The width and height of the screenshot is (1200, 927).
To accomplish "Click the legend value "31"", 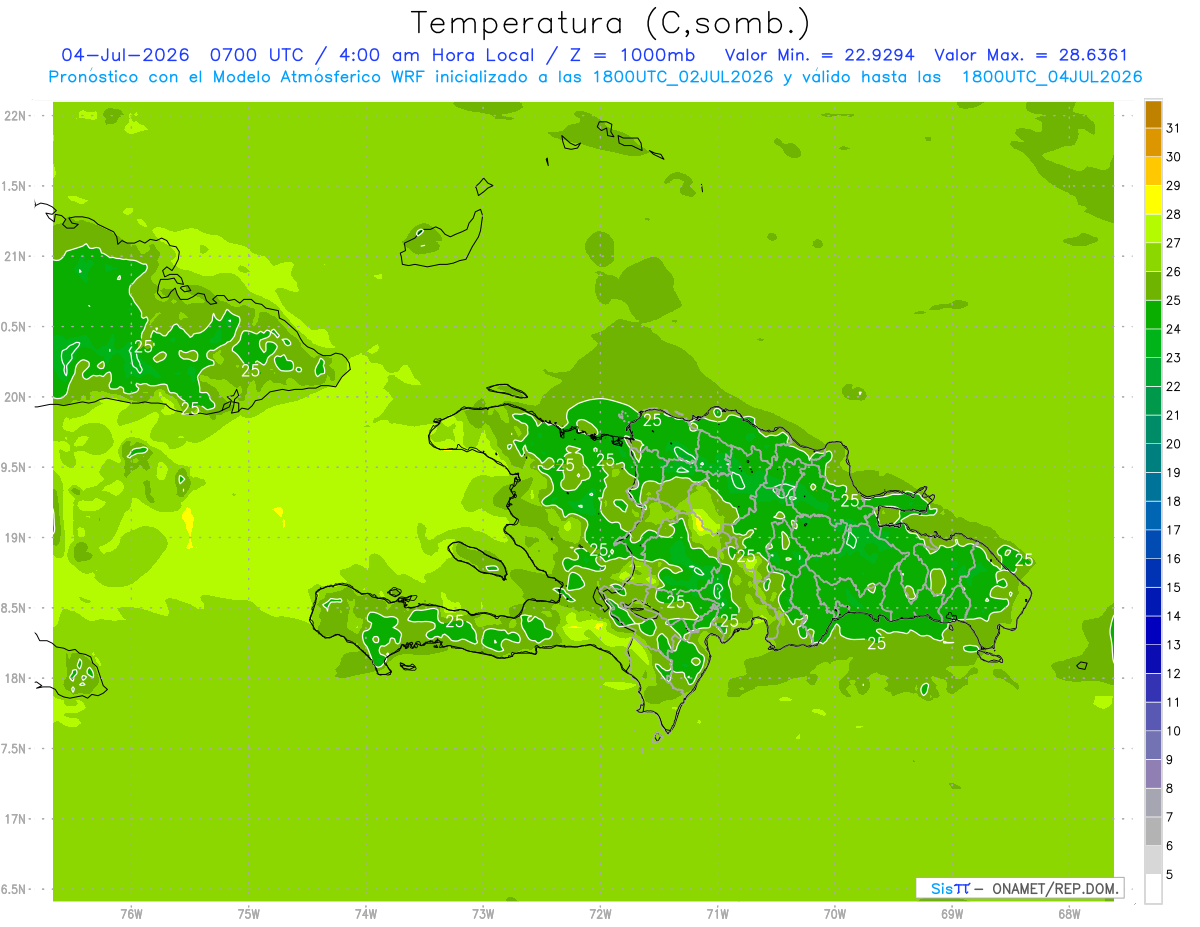I will 1173,128.
